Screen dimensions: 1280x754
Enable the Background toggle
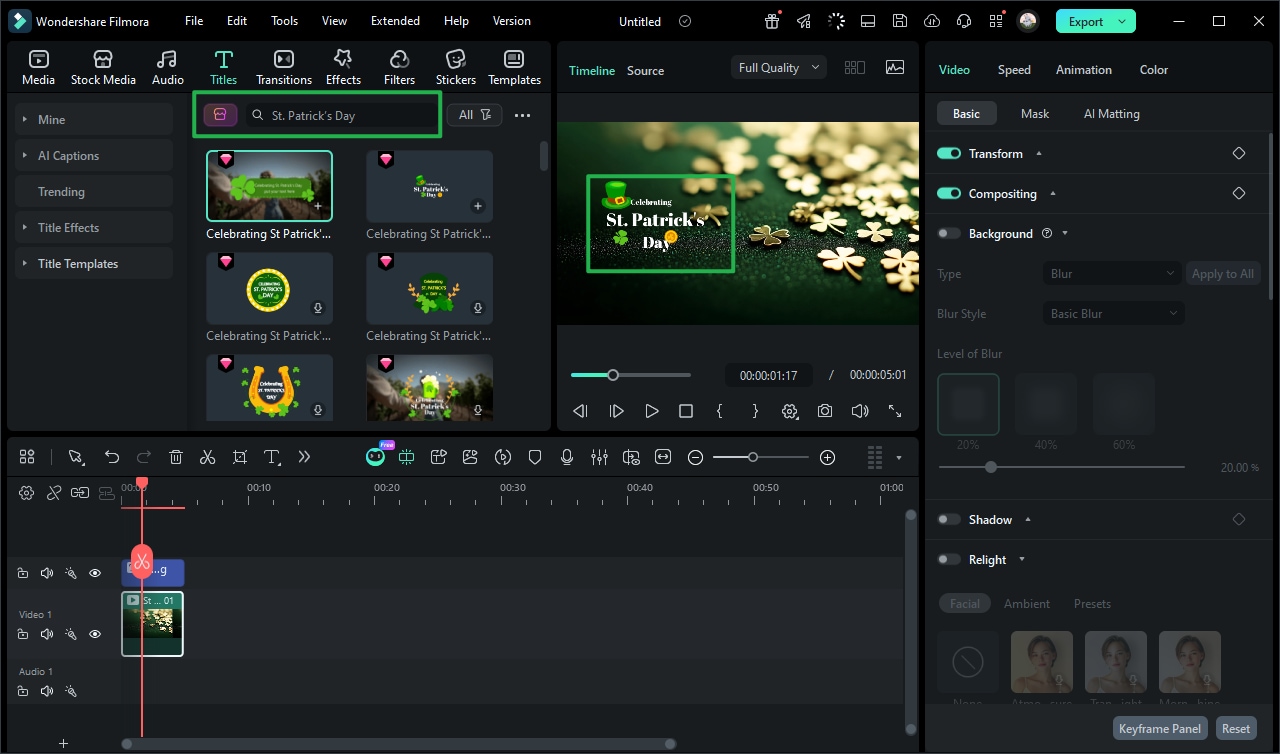(x=948, y=233)
